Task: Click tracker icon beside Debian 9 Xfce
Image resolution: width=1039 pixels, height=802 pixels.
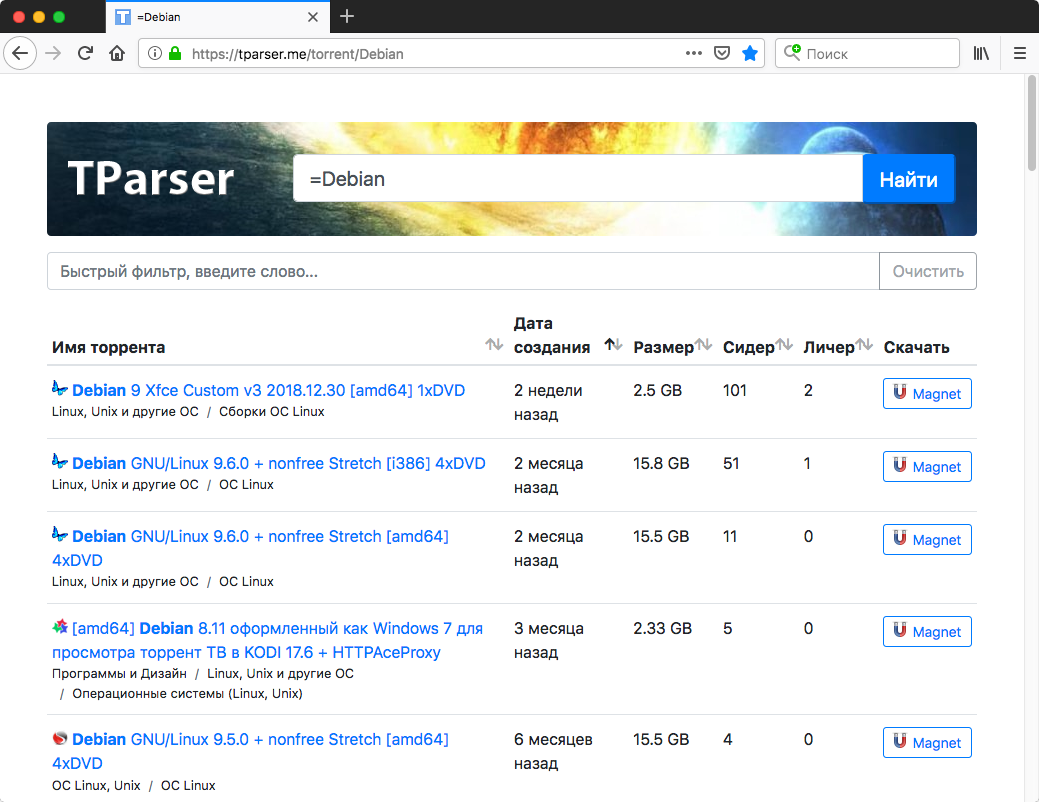Action: click(x=60, y=388)
